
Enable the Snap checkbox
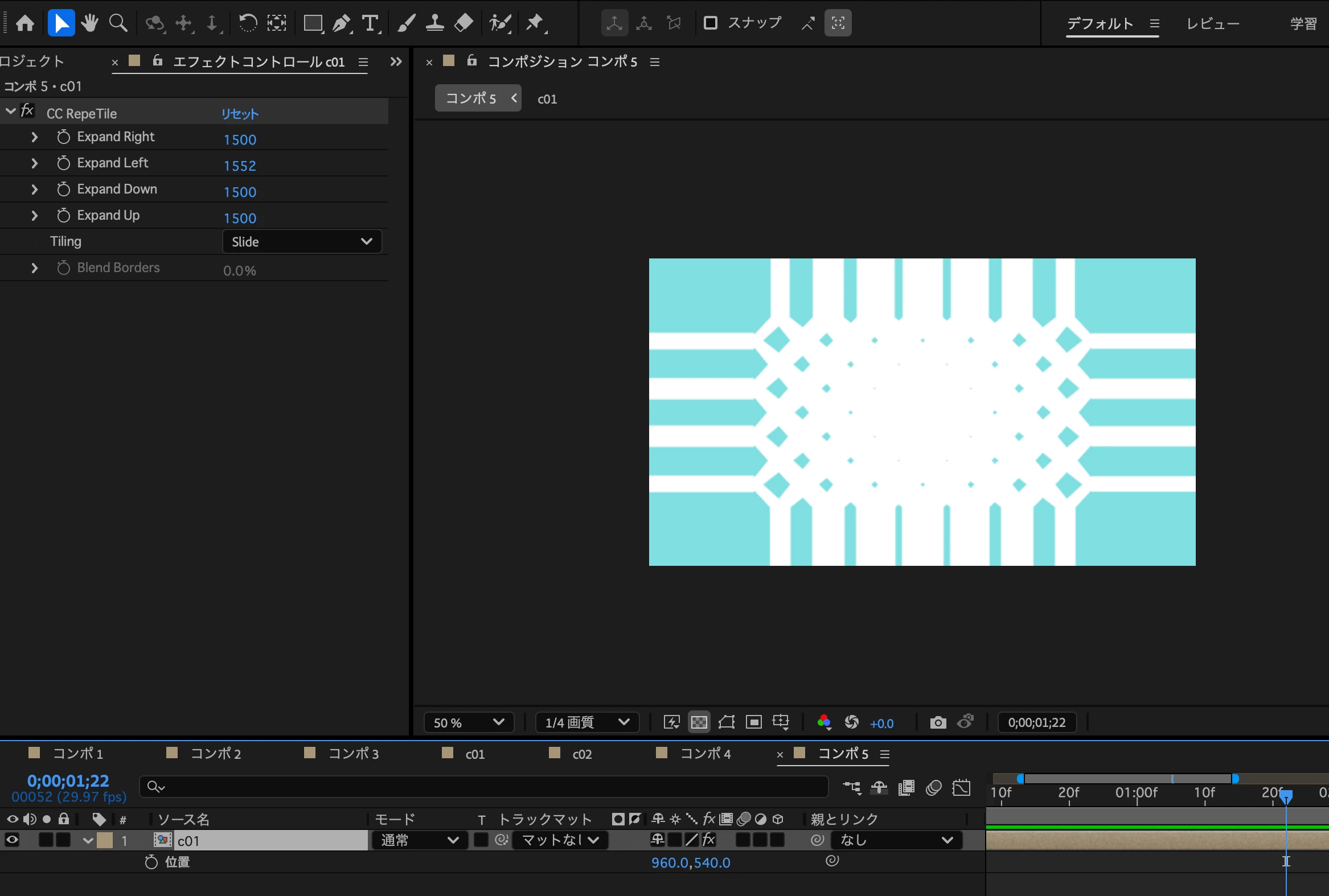711,23
